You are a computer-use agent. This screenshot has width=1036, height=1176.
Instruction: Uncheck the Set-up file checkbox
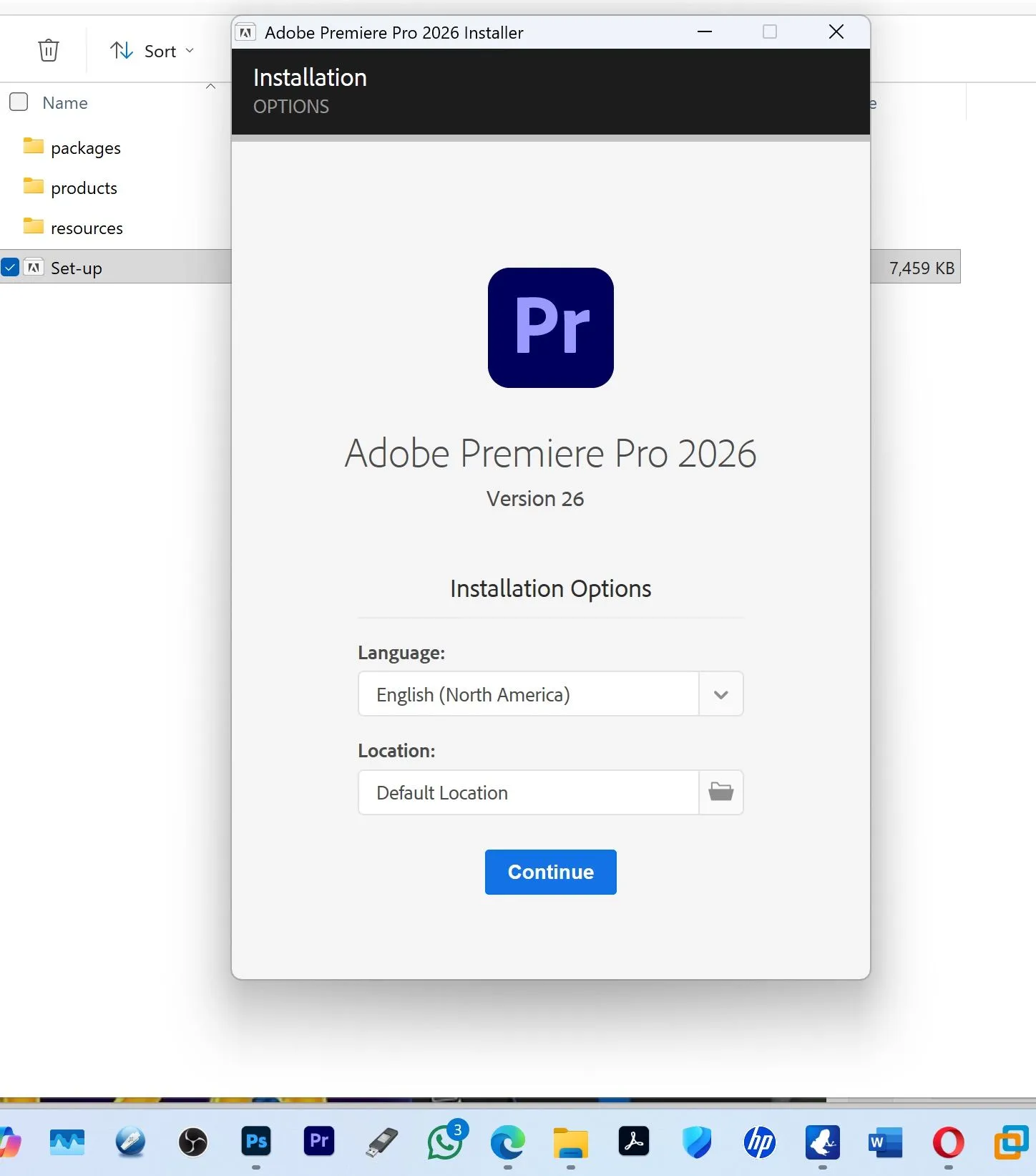click(10, 268)
